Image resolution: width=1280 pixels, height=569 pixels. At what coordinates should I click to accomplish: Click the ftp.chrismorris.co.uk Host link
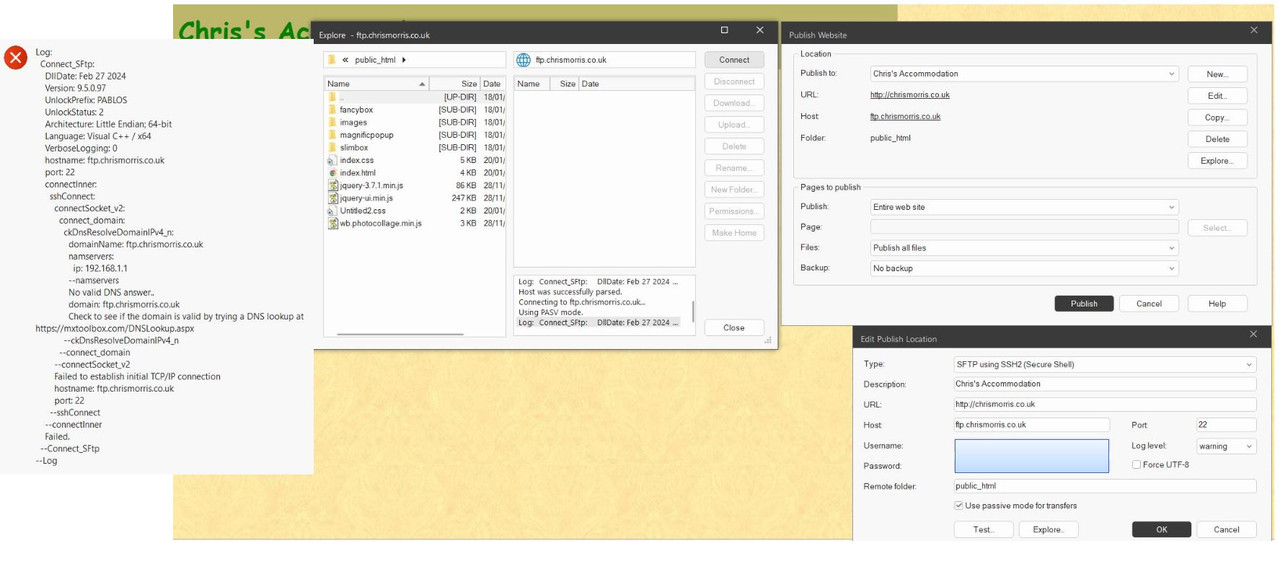(905, 116)
